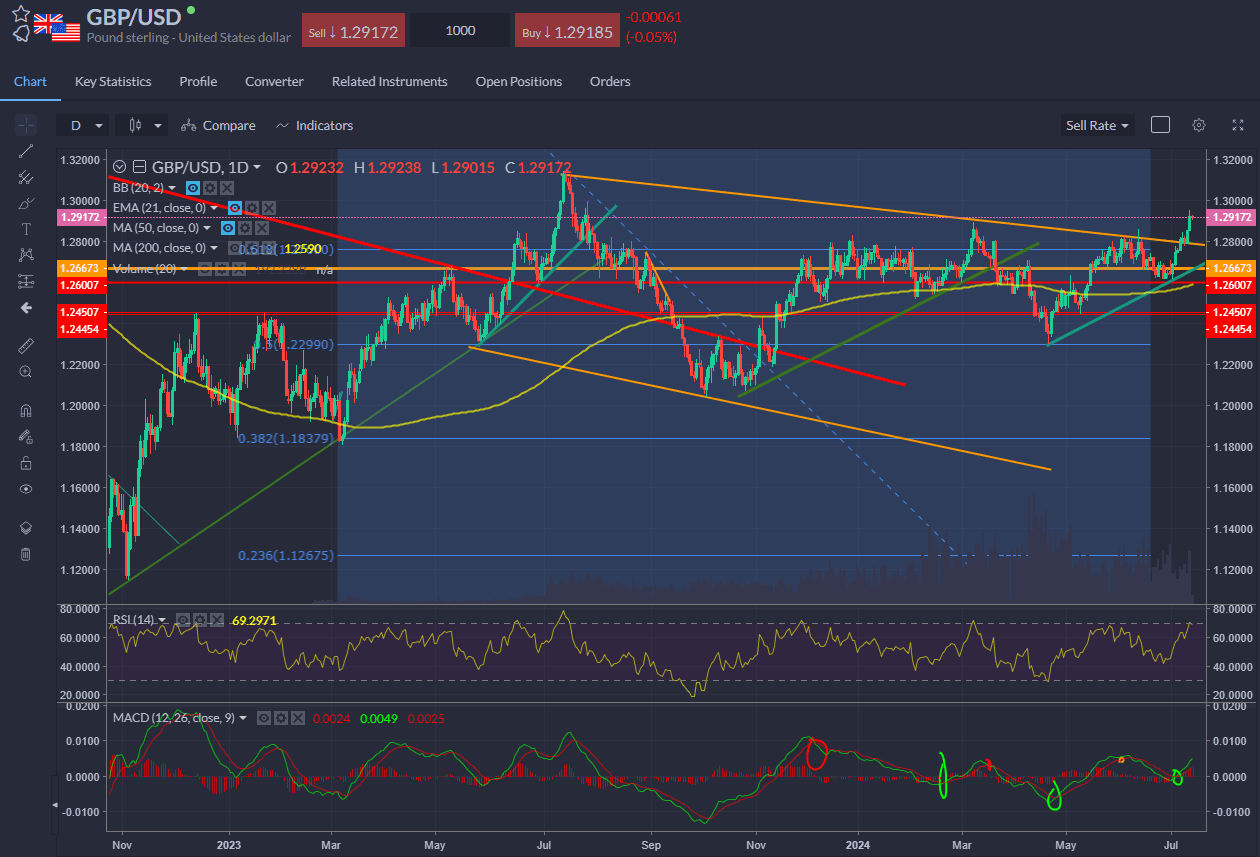Open the Sell Rate dropdown
The width and height of the screenshot is (1260, 857).
pos(1097,125)
